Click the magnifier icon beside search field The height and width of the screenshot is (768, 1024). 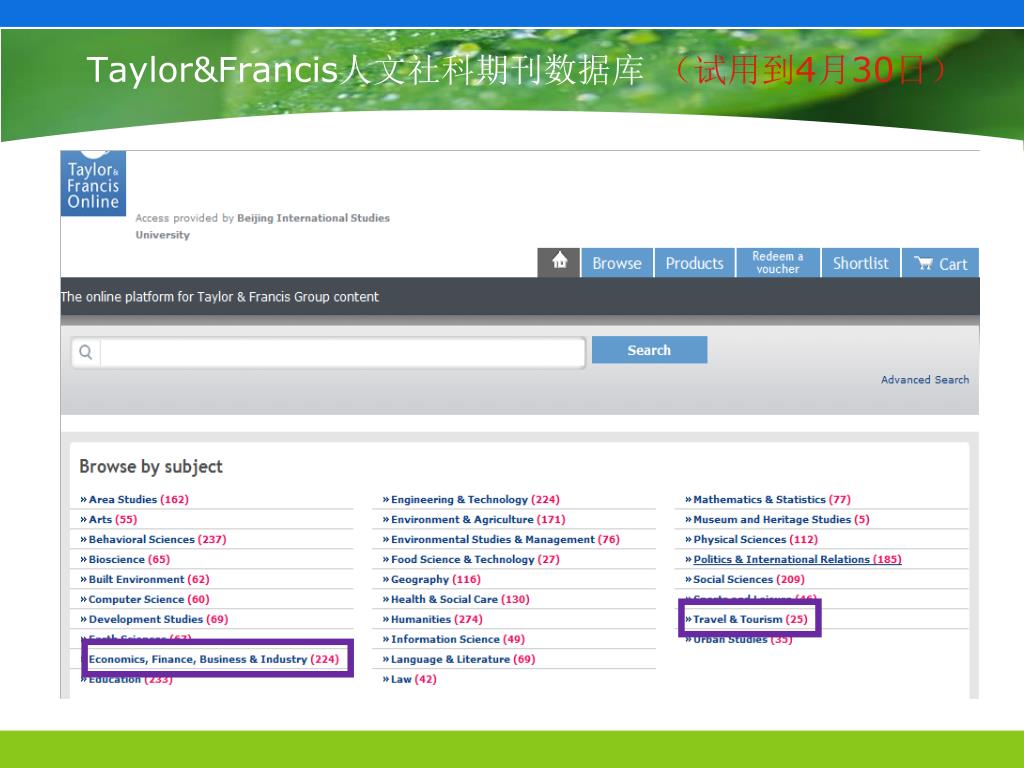tap(86, 352)
